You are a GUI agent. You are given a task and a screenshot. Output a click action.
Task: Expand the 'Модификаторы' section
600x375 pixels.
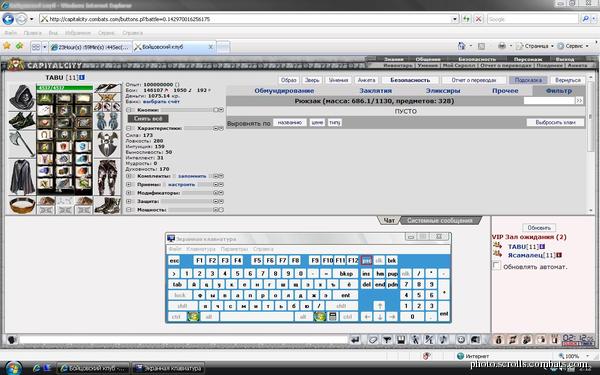[x=129, y=193]
